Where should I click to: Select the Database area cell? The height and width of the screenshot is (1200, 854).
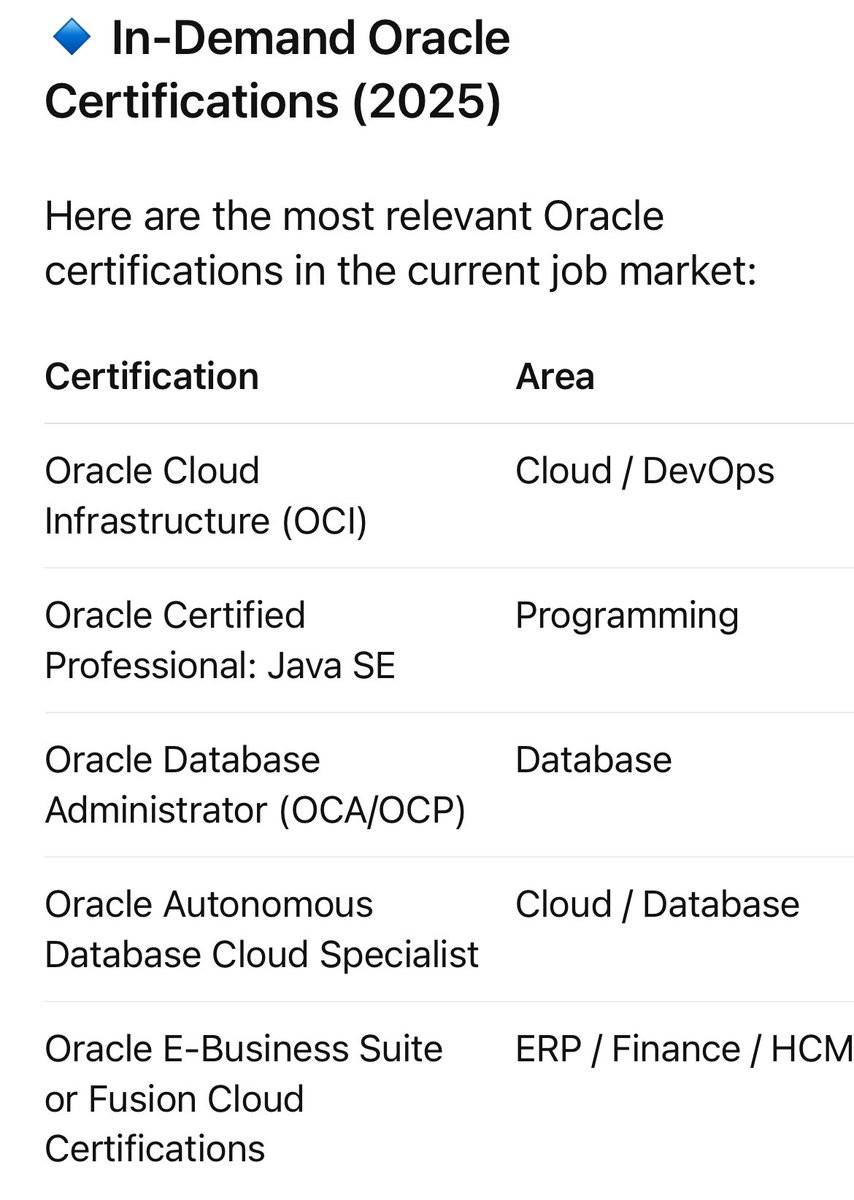[x=594, y=760]
